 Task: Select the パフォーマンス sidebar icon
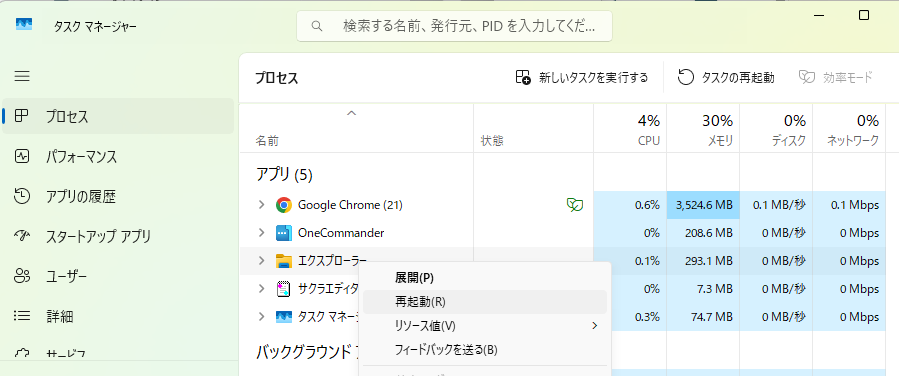21,156
